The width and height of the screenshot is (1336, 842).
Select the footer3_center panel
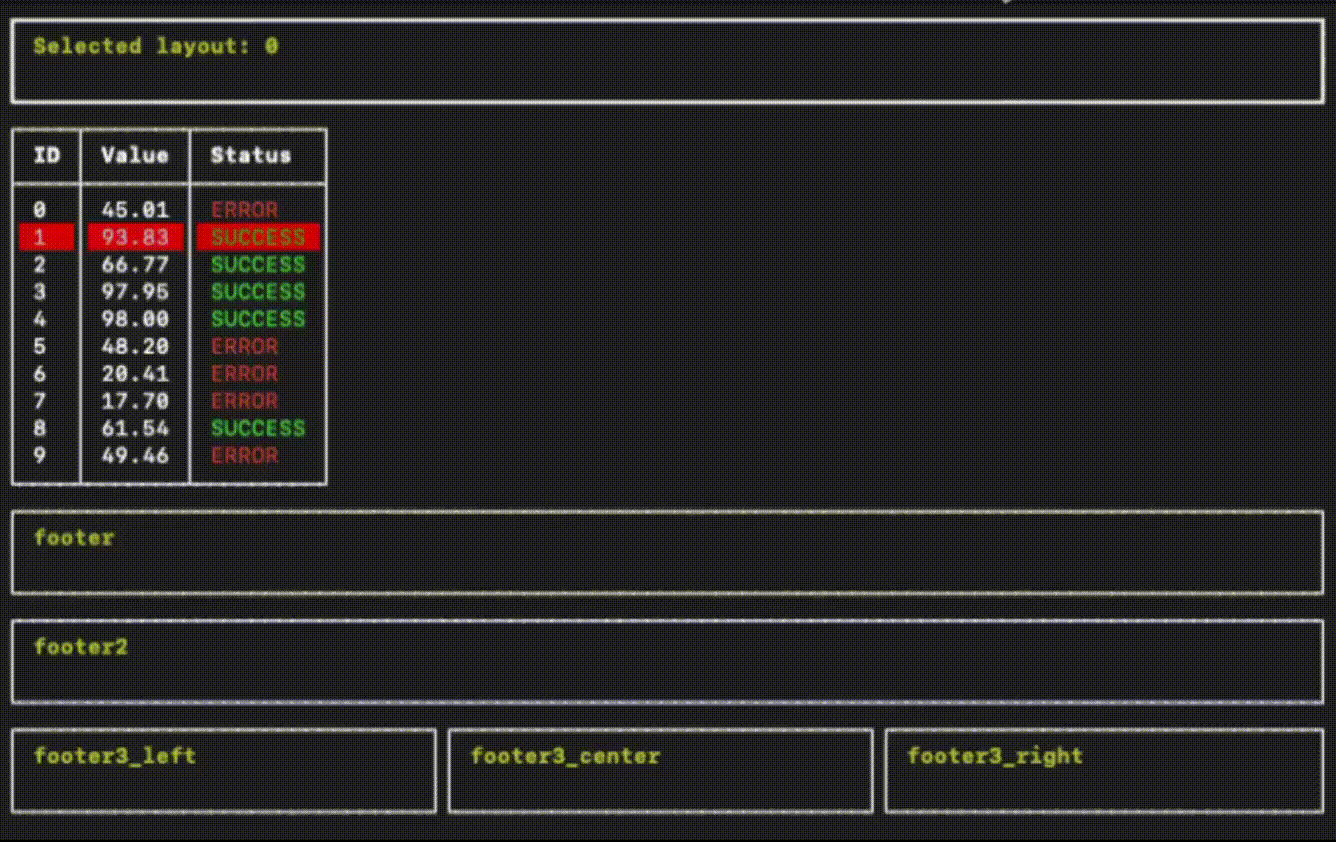click(x=660, y=770)
